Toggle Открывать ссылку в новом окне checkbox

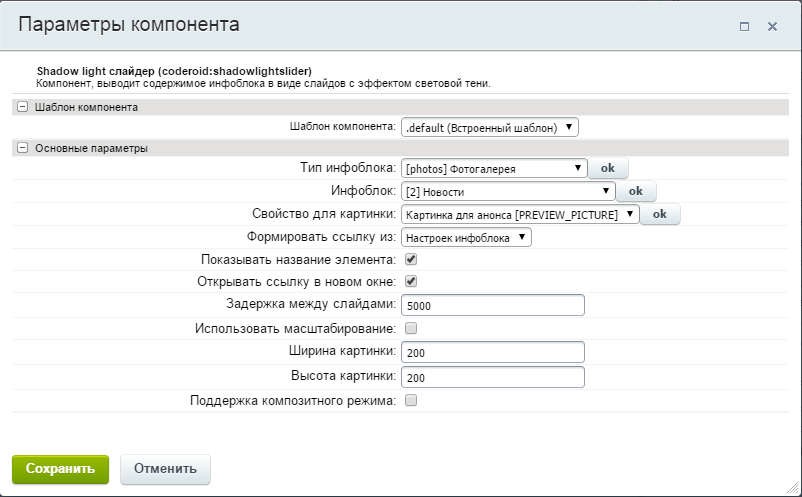click(x=411, y=282)
